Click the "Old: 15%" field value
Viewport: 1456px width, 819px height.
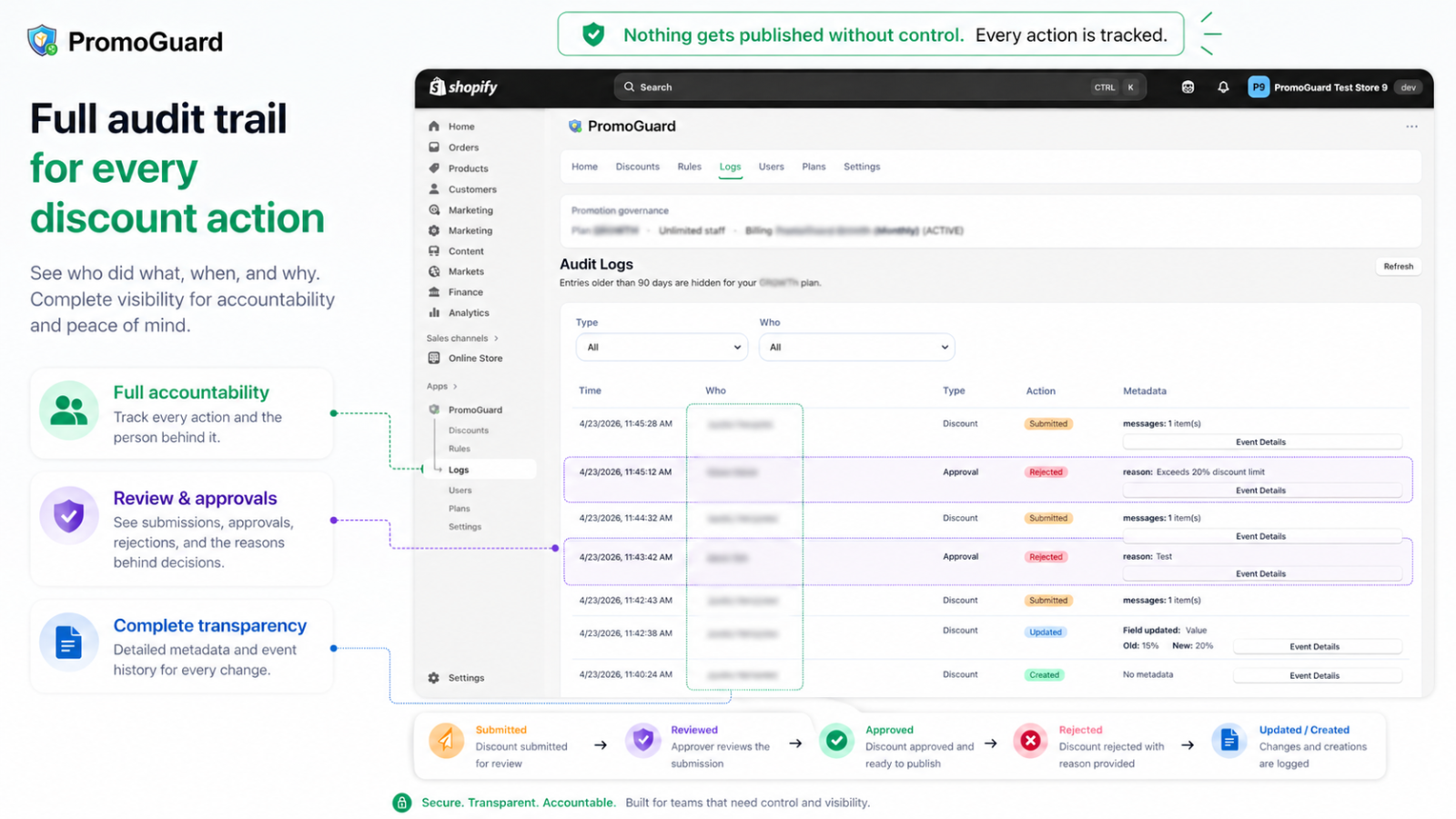coord(1141,646)
